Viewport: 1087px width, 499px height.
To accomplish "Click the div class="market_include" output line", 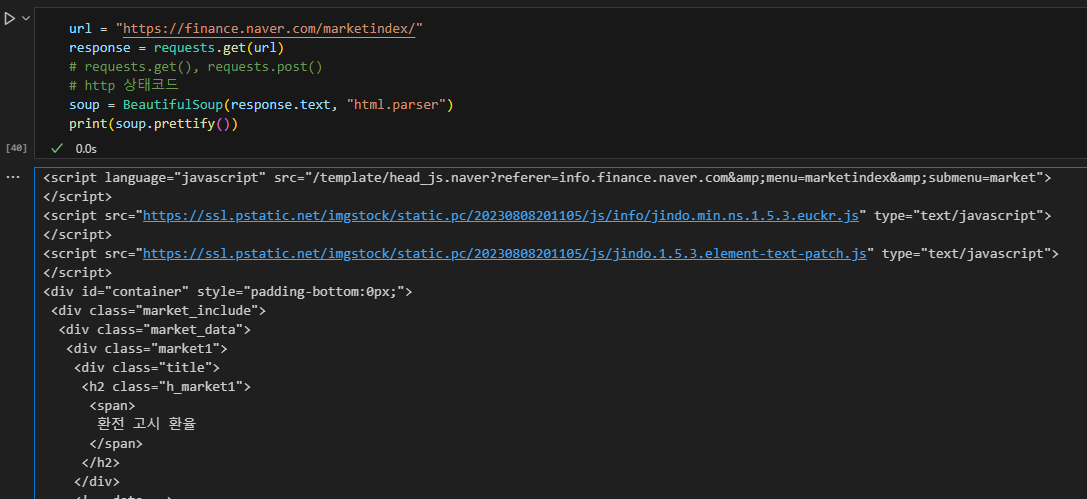I will coord(158,310).
